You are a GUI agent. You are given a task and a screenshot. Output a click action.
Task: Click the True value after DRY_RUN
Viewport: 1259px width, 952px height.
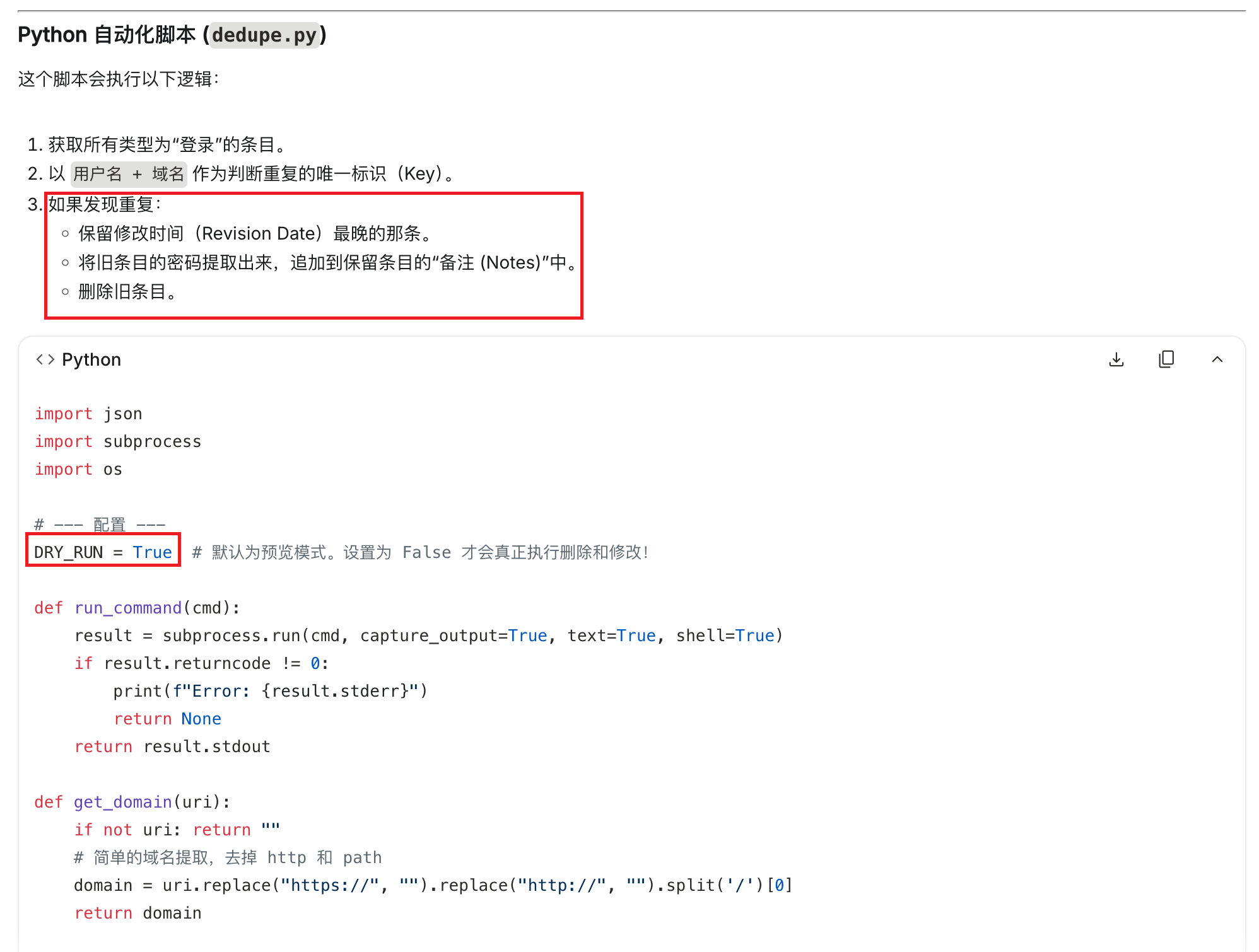[152, 552]
